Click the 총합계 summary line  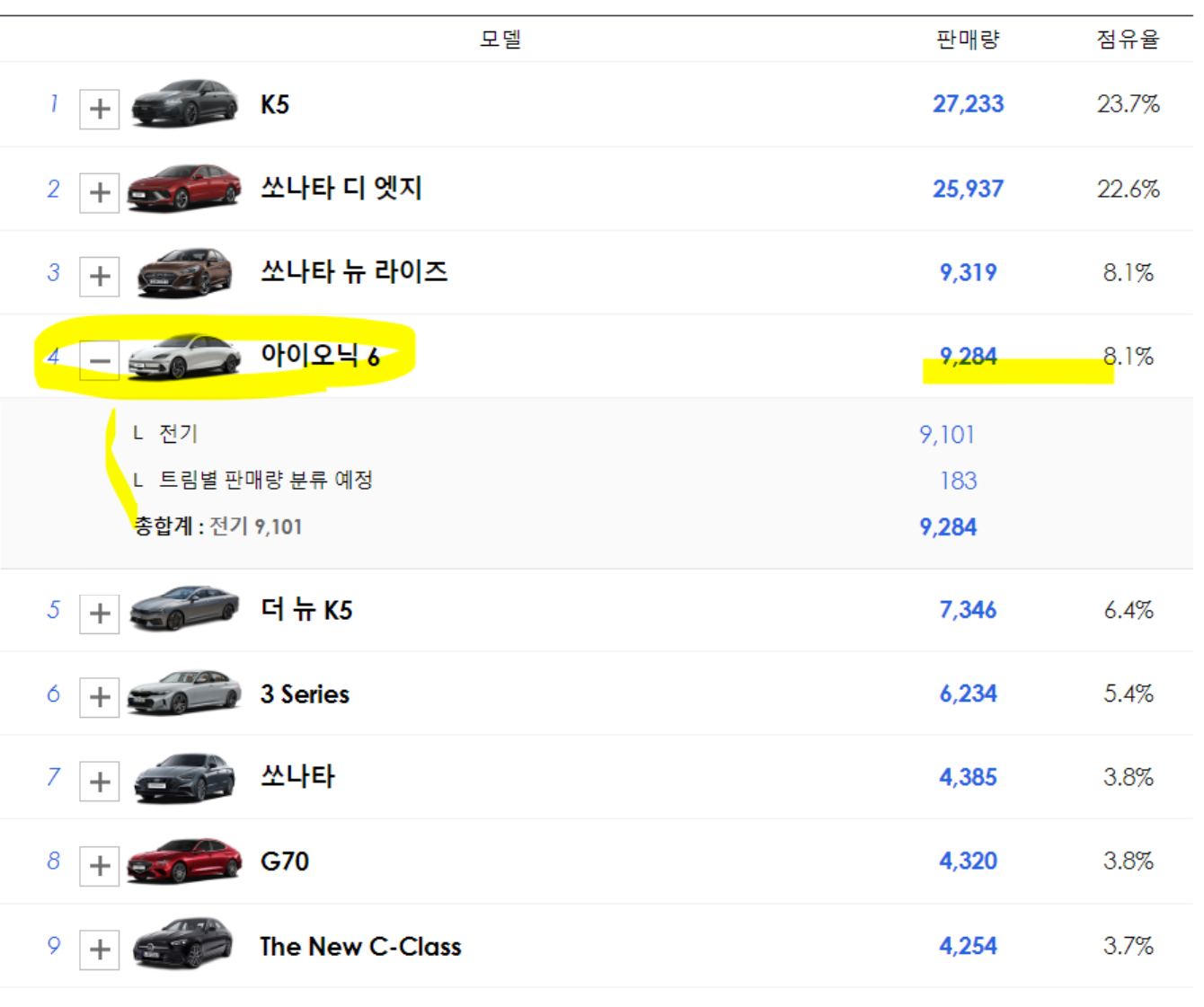pos(218,527)
